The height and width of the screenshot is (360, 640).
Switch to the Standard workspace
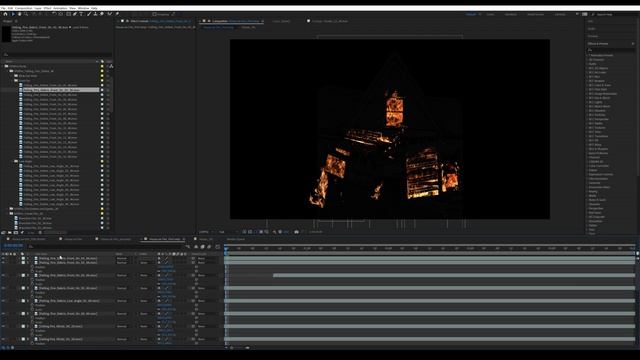(x=511, y=14)
